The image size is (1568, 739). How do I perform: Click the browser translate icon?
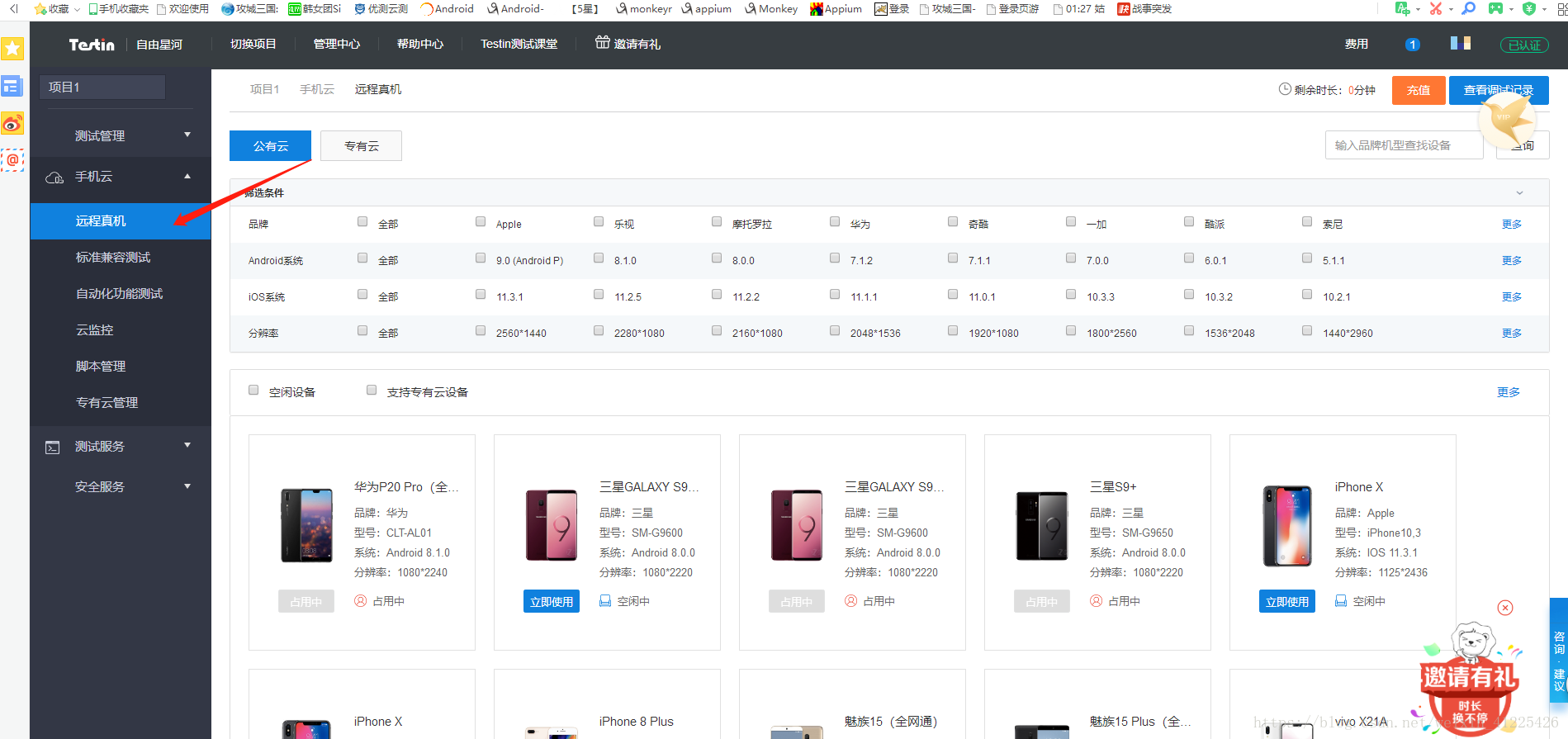[1402, 8]
